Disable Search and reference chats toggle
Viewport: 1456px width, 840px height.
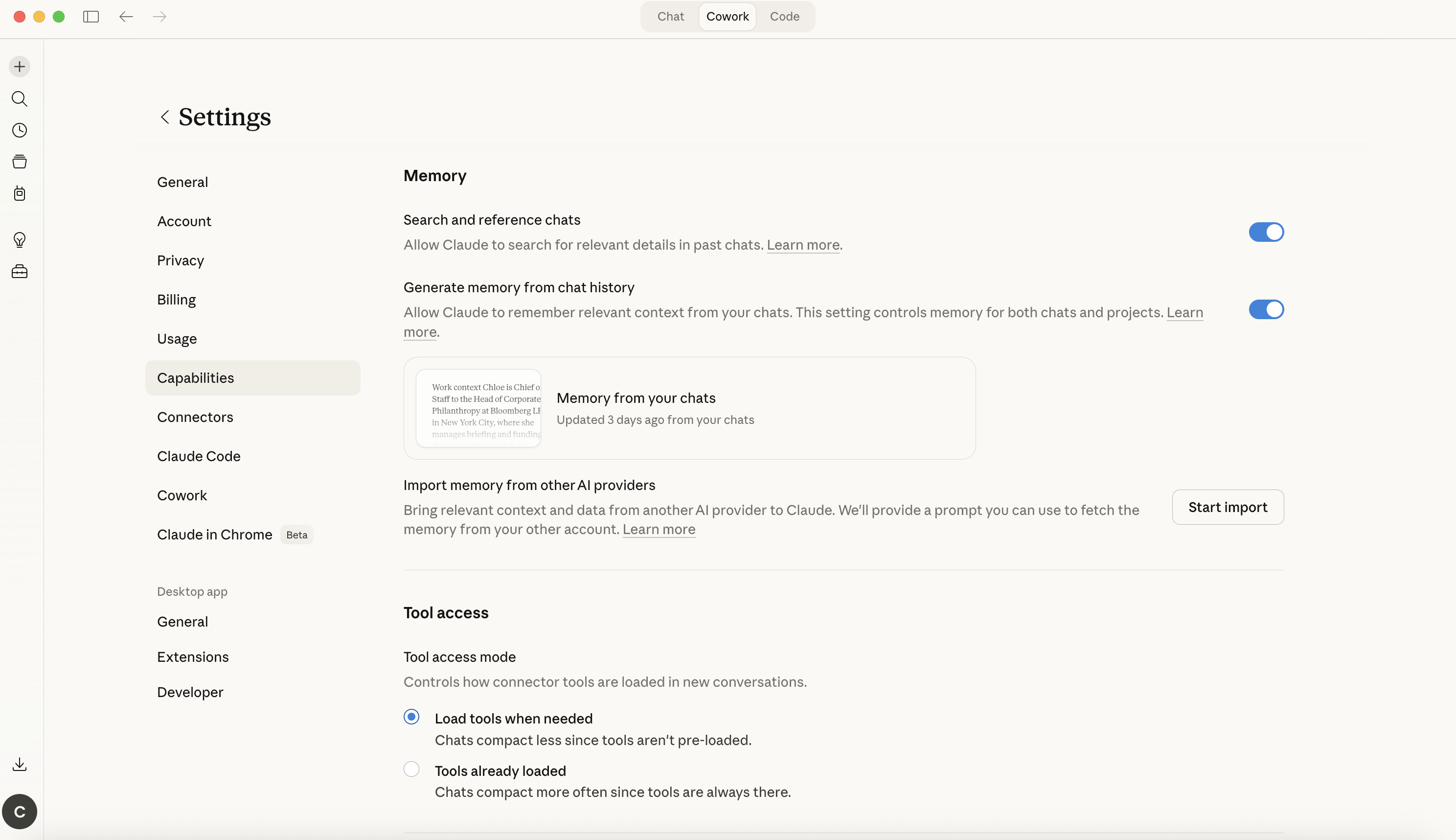pos(1266,232)
